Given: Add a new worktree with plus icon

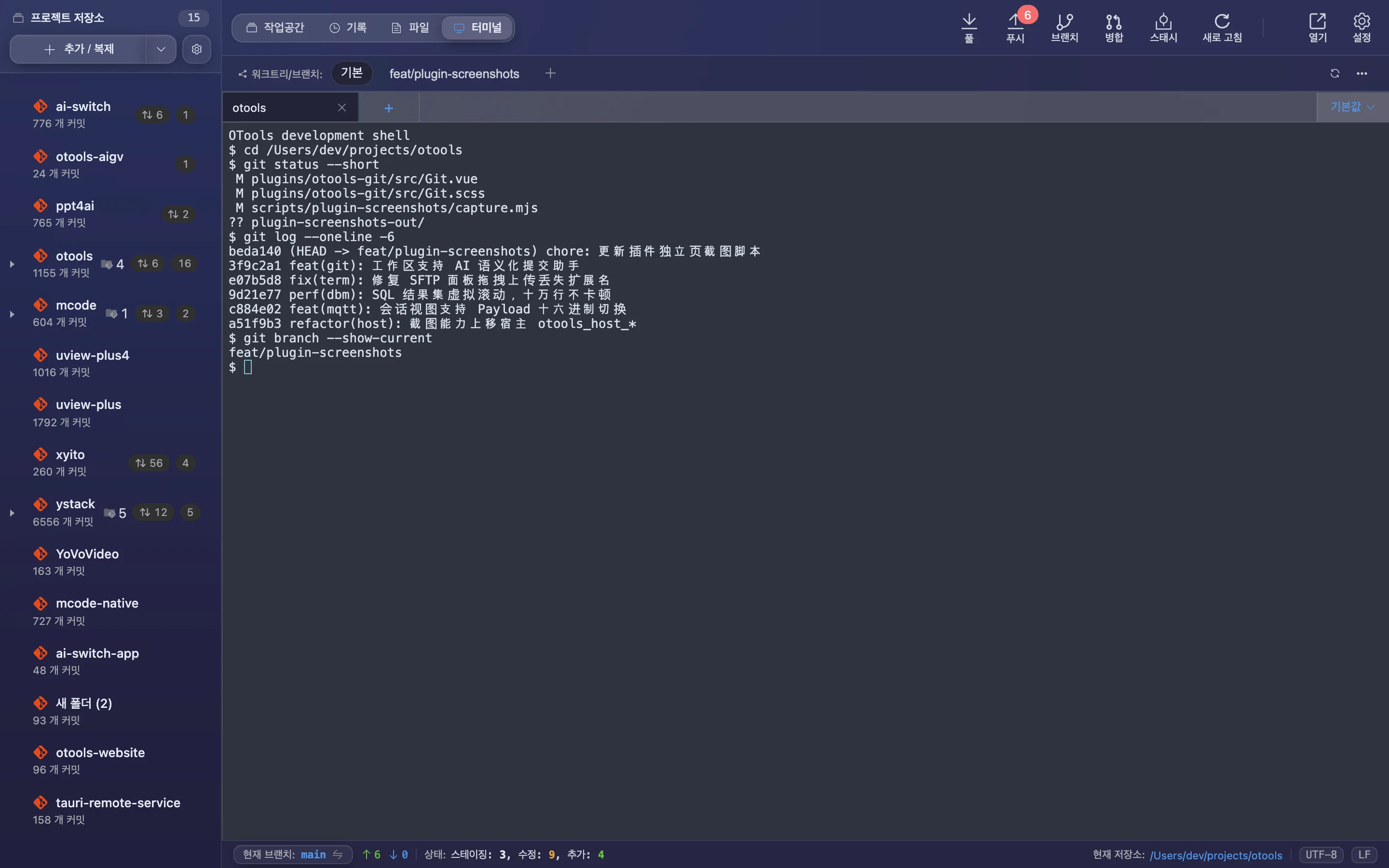Looking at the screenshot, I should tap(550, 73).
